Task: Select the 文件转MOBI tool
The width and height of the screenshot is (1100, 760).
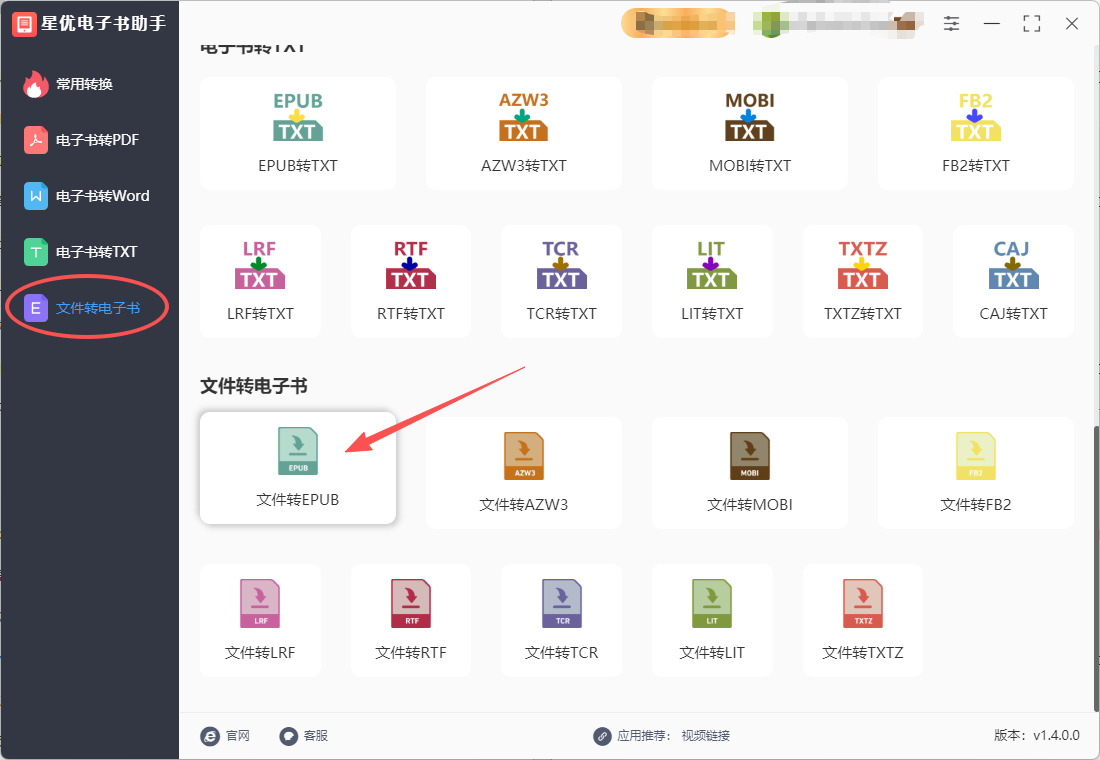Action: point(749,472)
